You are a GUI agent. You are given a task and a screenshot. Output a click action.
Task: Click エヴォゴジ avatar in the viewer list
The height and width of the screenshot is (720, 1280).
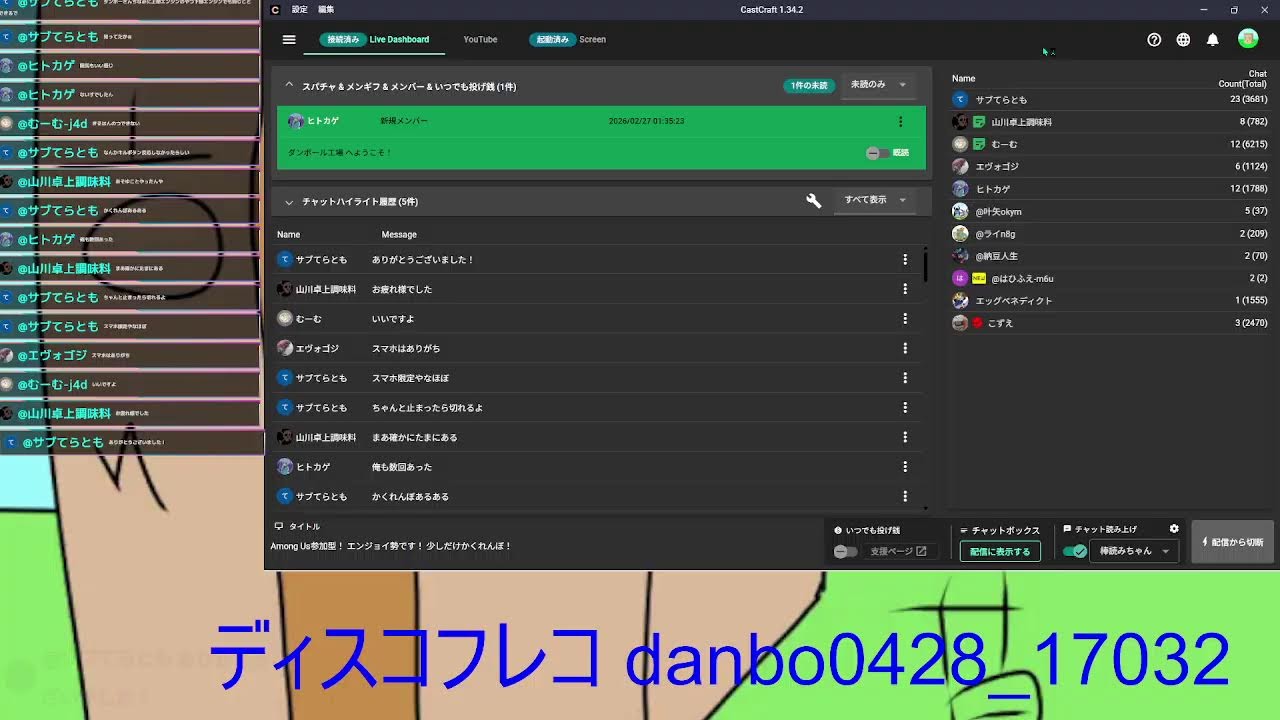tap(960, 167)
